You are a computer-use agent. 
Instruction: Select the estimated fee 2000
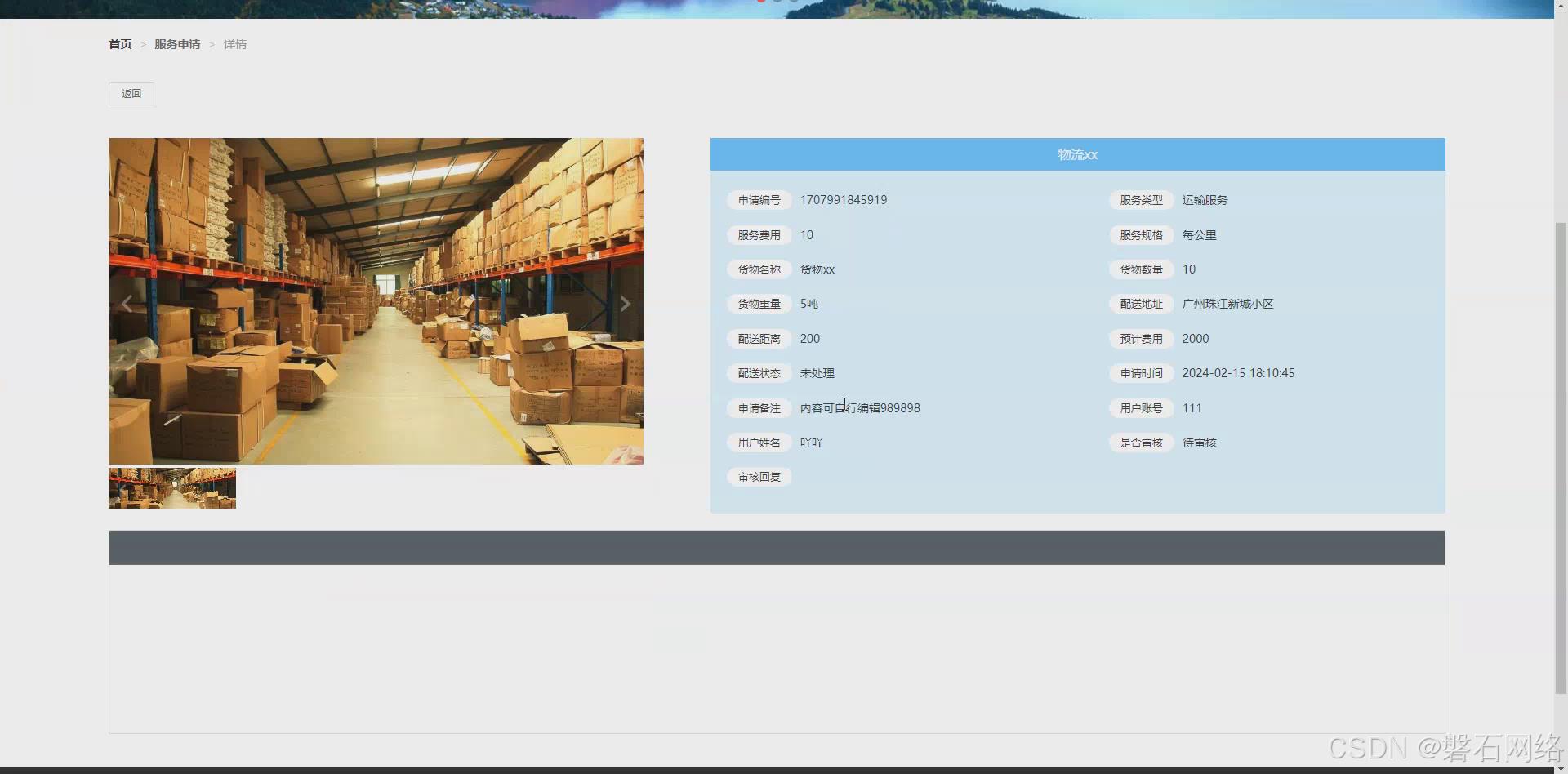coord(1196,339)
